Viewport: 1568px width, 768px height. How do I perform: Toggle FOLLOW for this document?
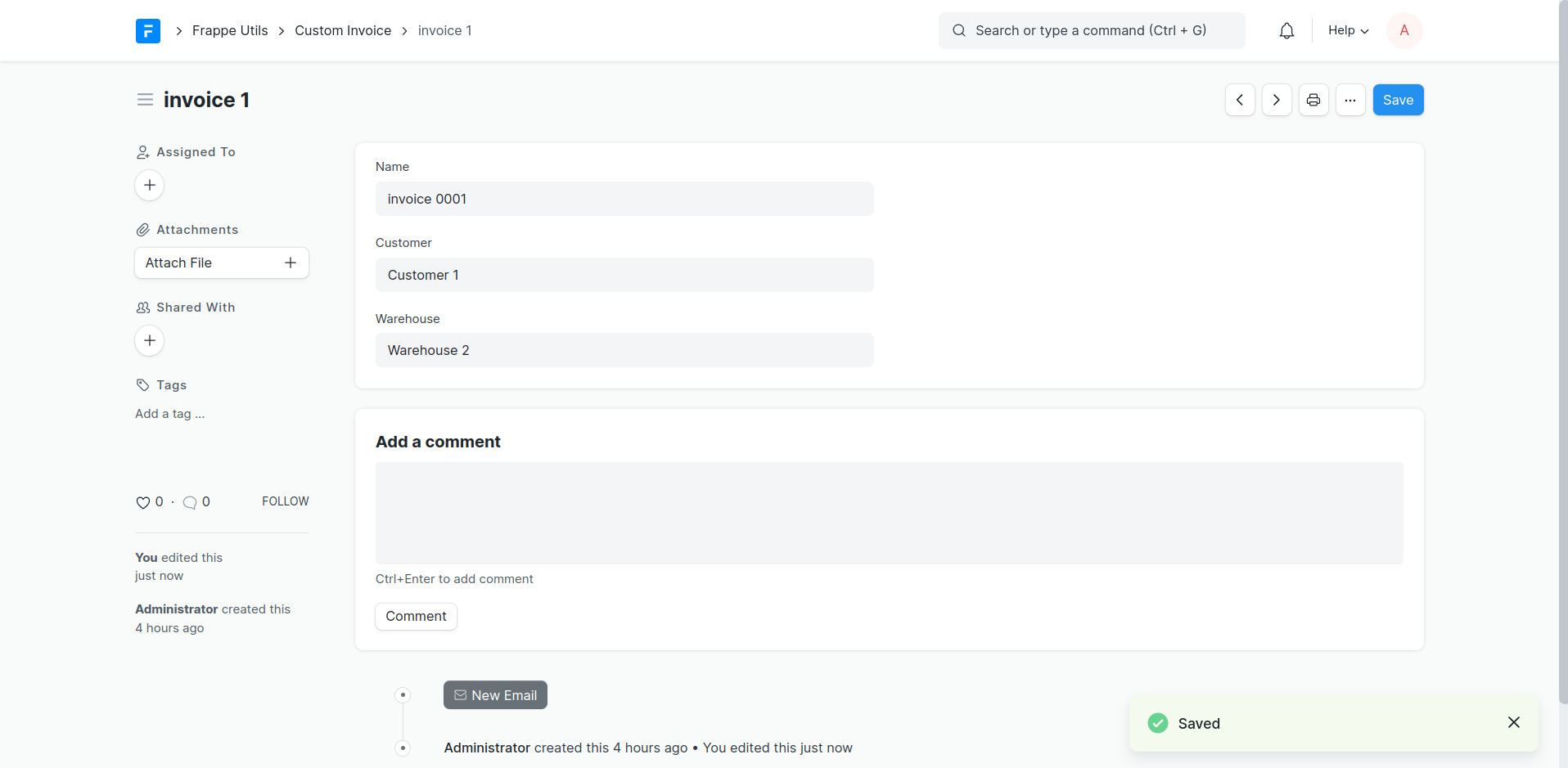285,501
